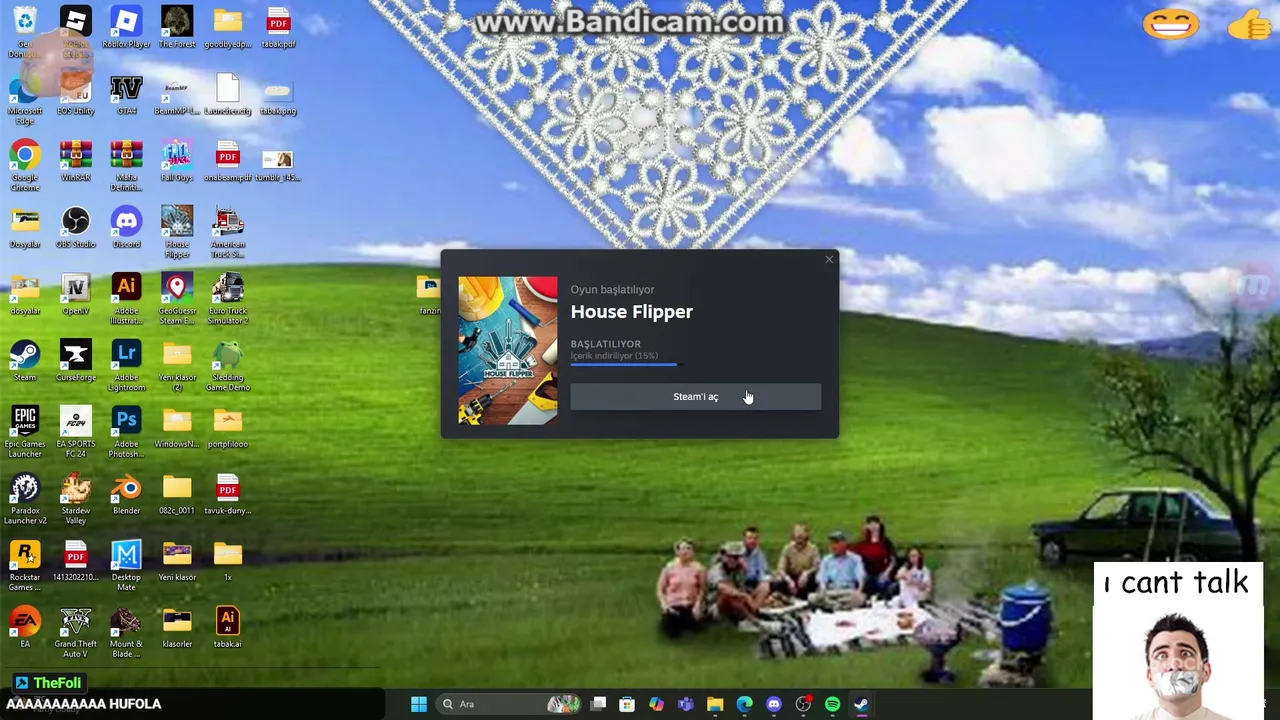Select The Forest desktop shortcut
This screenshot has width=1280, height=720.
point(177,28)
